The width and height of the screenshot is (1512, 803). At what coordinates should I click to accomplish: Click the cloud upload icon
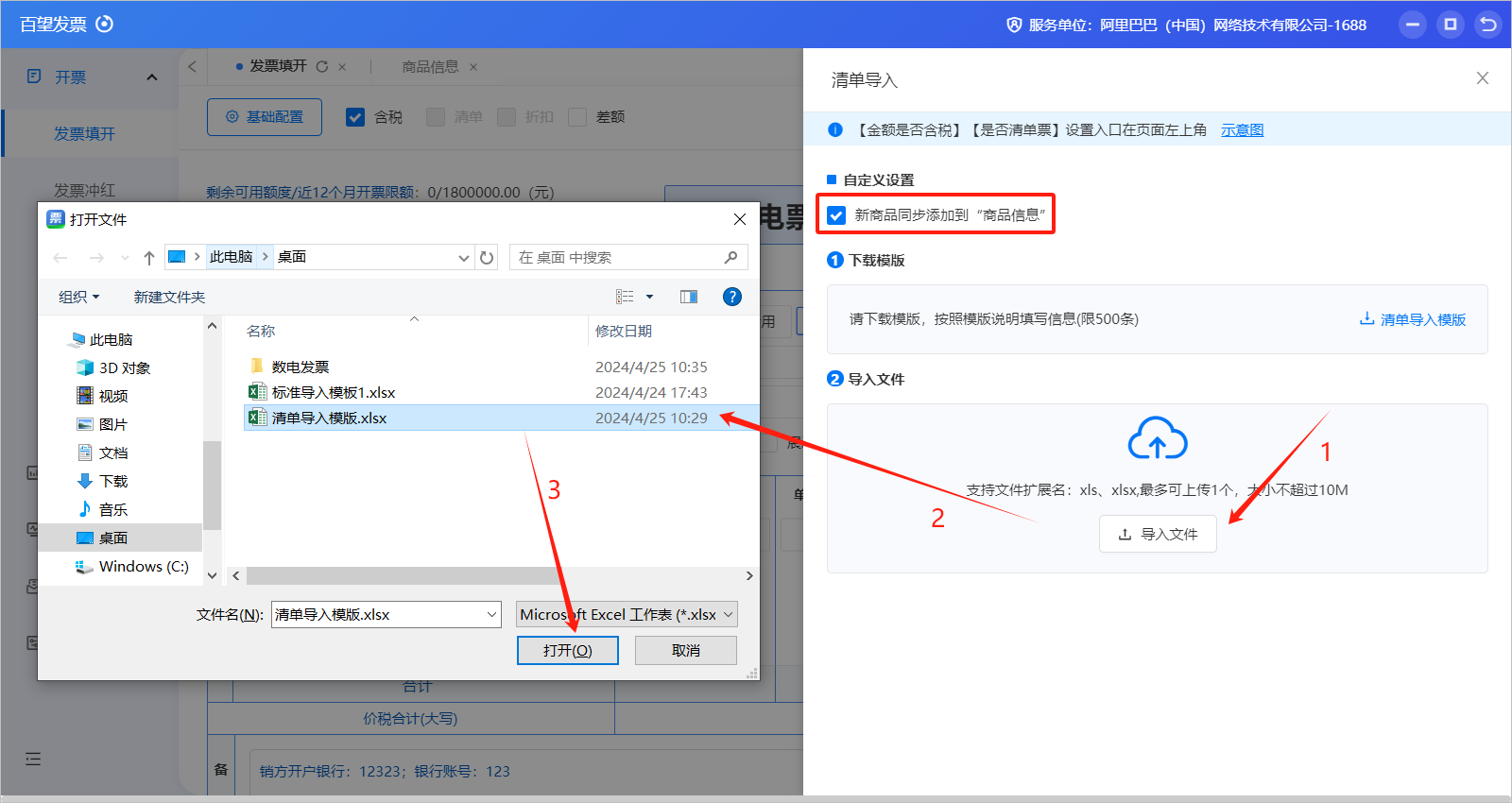click(1158, 438)
